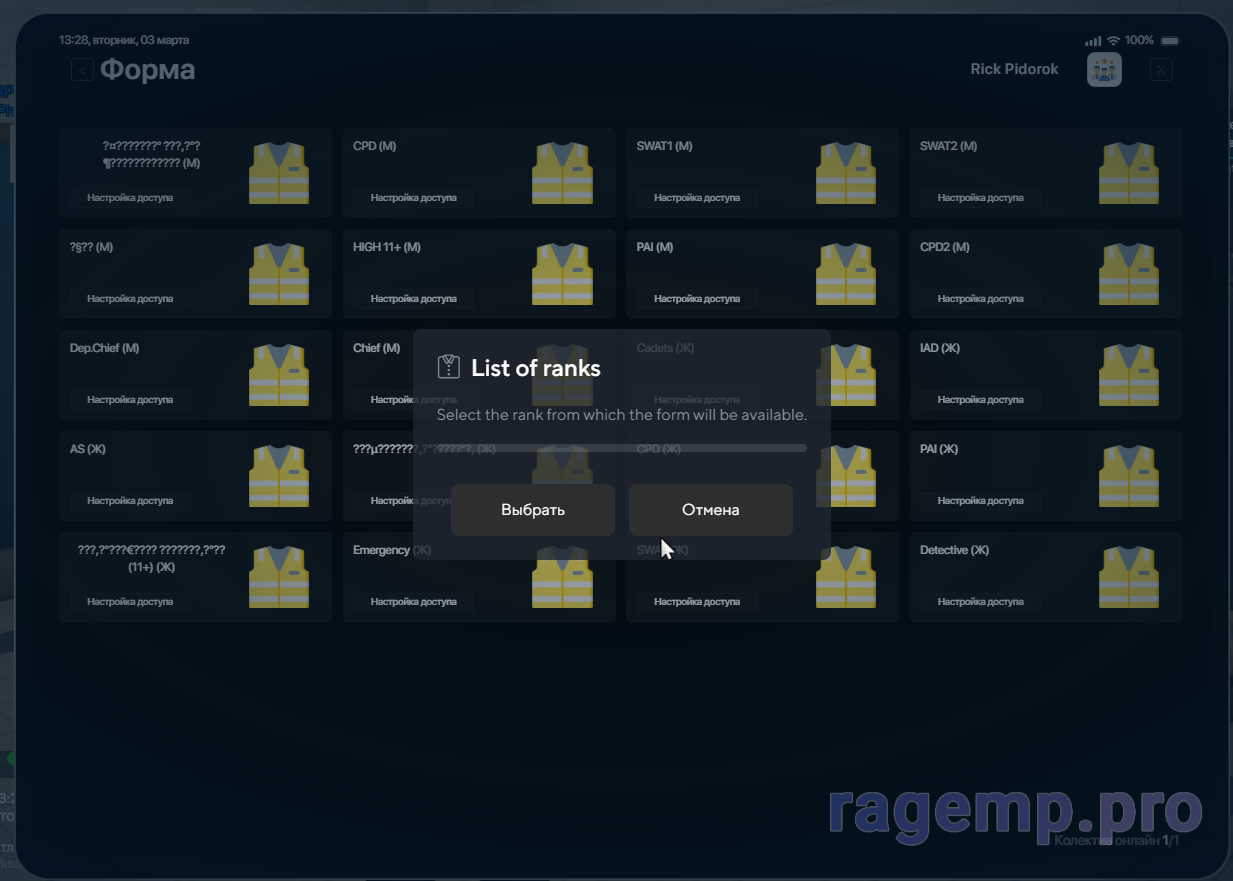Click the vest icon on PAI (M) card

[x=846, y=274]
